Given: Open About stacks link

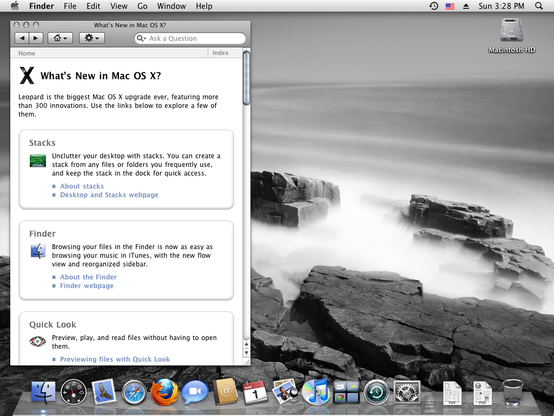Looking at the screenshot, I should tap(82, 186).
